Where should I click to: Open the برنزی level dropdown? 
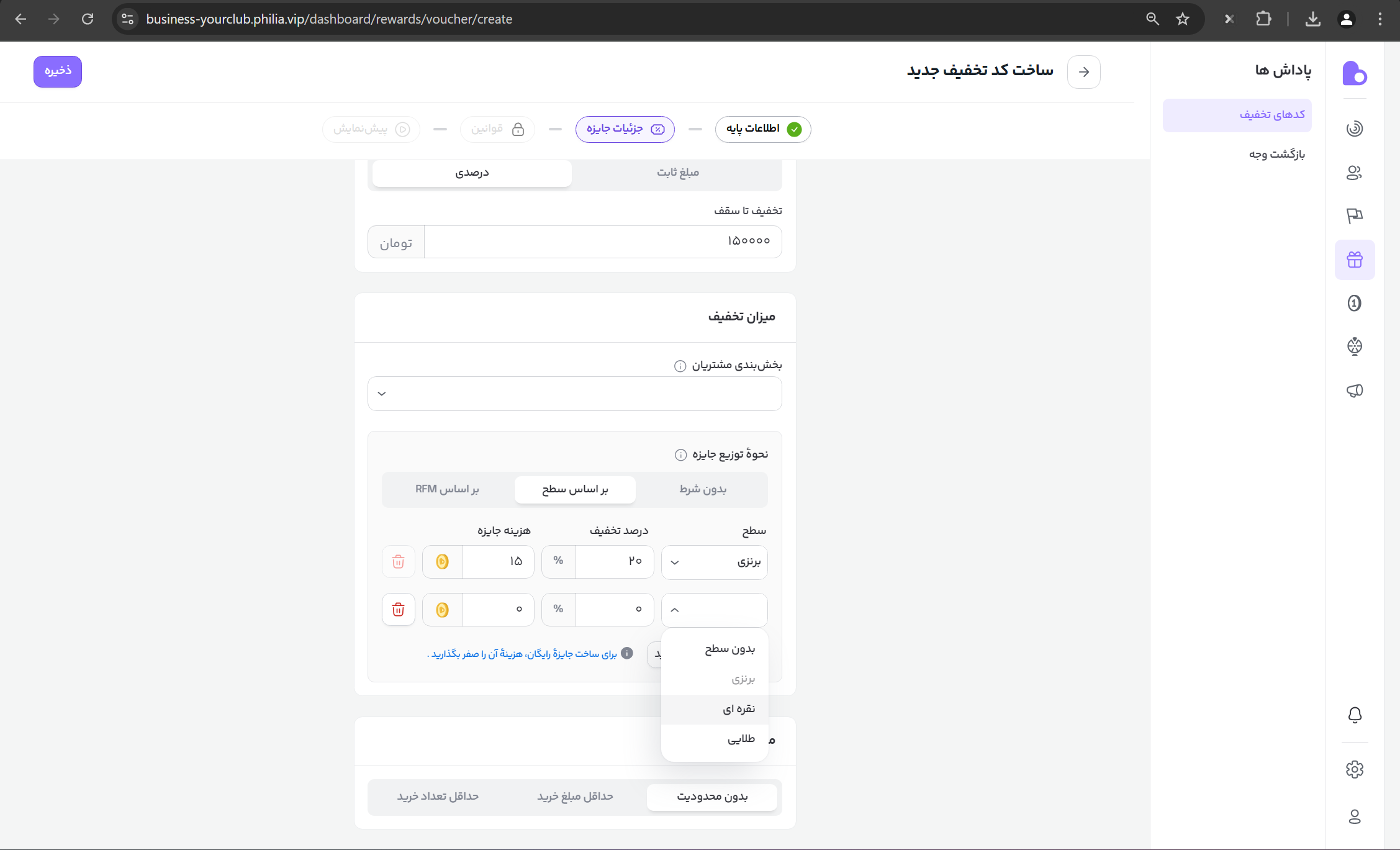coord(714,562)
